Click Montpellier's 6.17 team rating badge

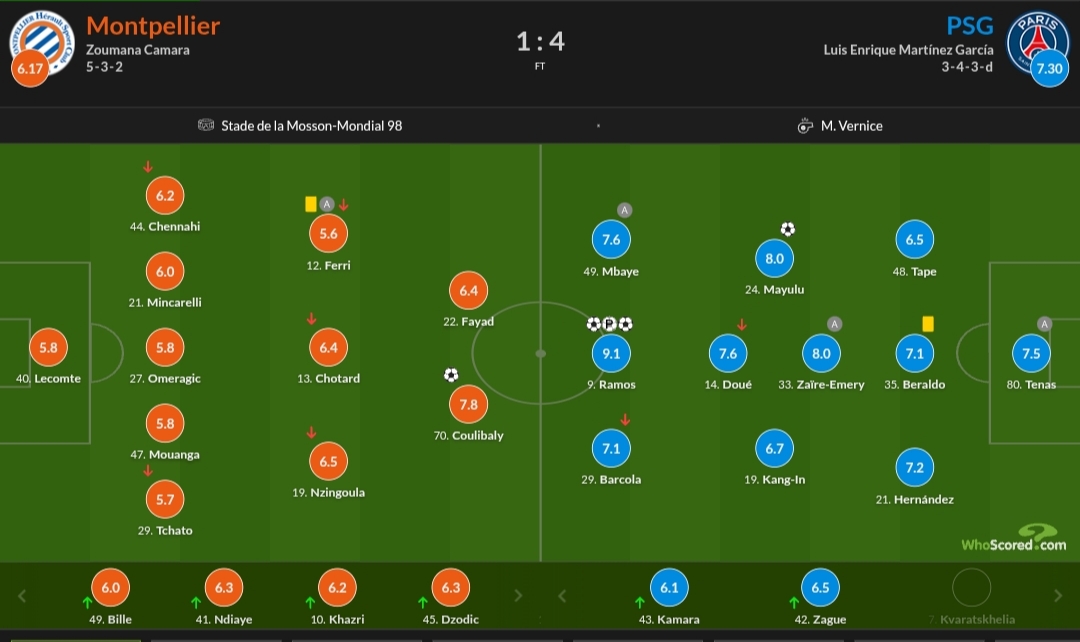pyautogui.click(x=30, y=69)
